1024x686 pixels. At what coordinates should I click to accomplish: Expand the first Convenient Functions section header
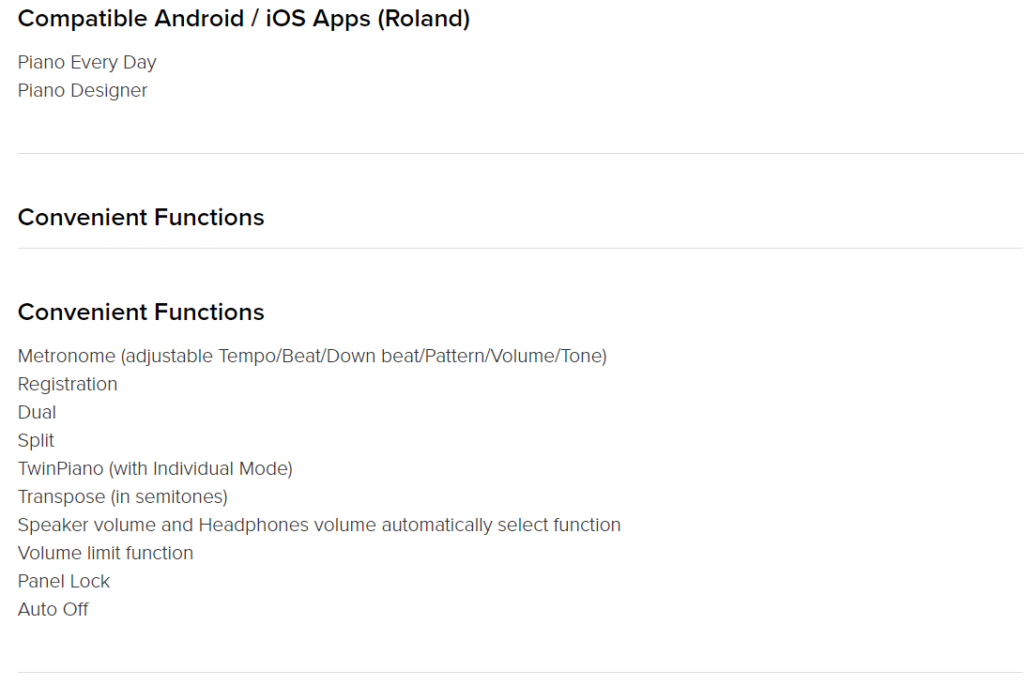click(x=141, y=218)
